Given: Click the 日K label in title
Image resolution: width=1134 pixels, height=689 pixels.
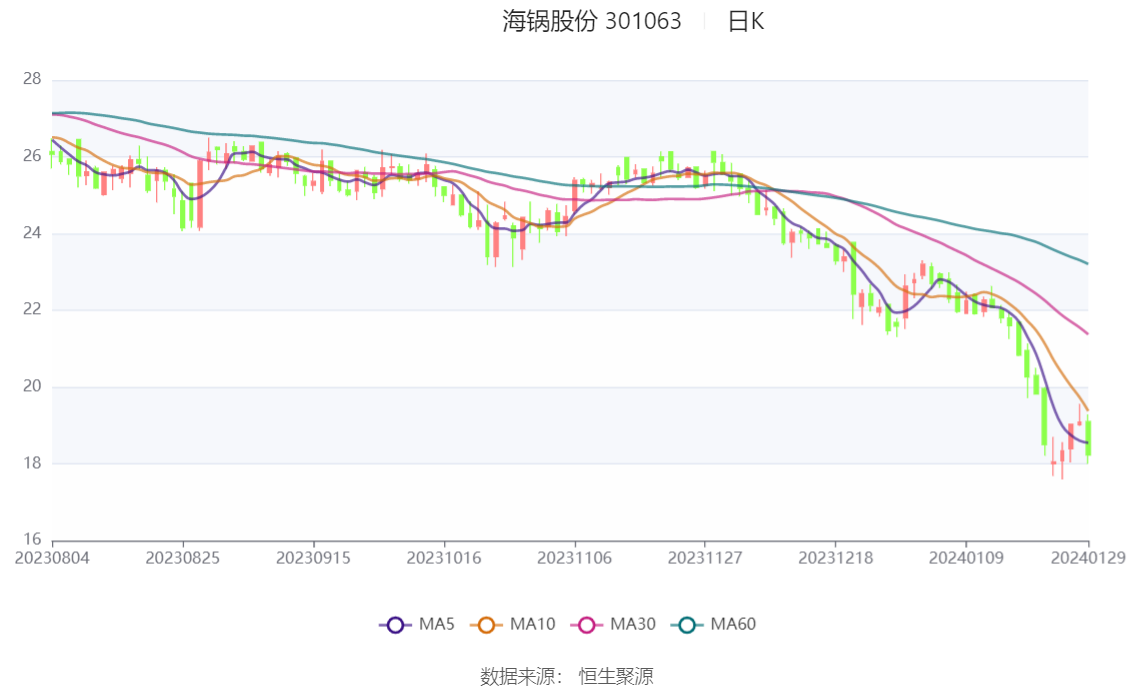Looking at the screenshot, I should click(746, 22).
